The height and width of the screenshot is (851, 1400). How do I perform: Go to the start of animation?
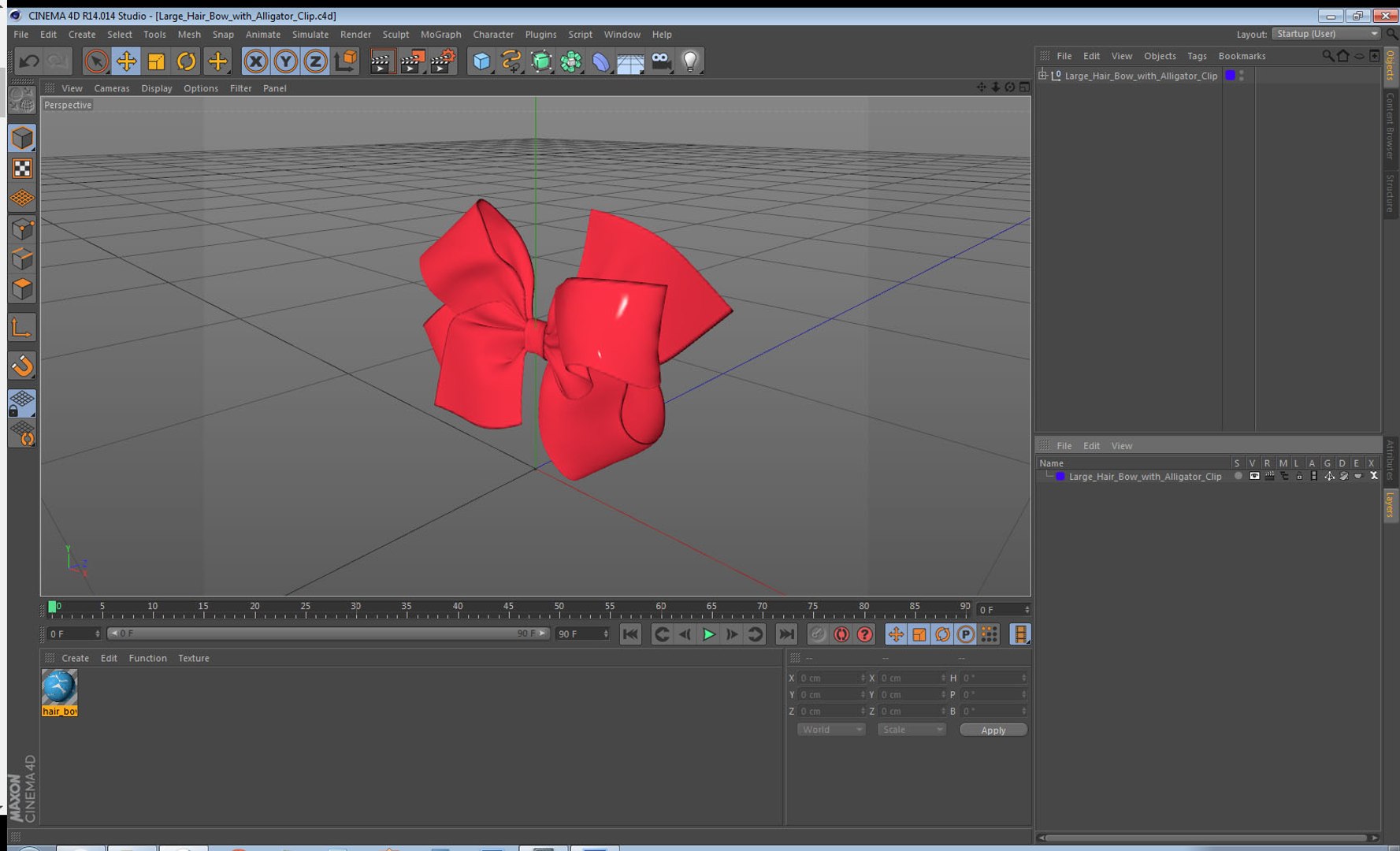click(x=630, y=634)
